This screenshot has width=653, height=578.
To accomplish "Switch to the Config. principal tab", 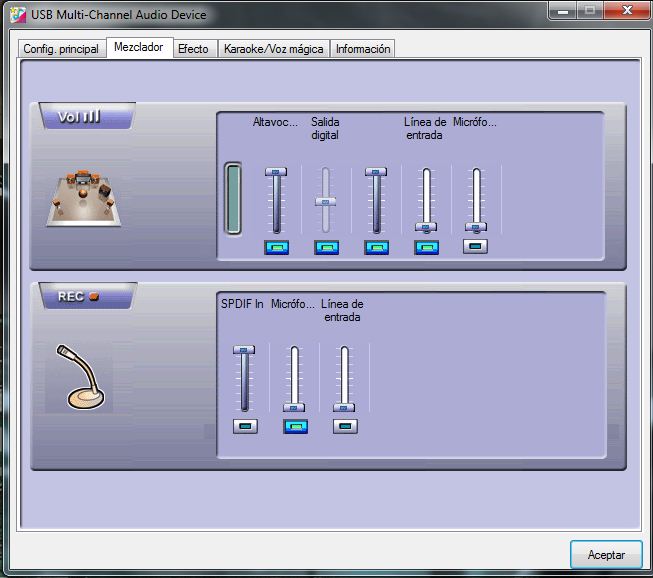I will [61, 49].
